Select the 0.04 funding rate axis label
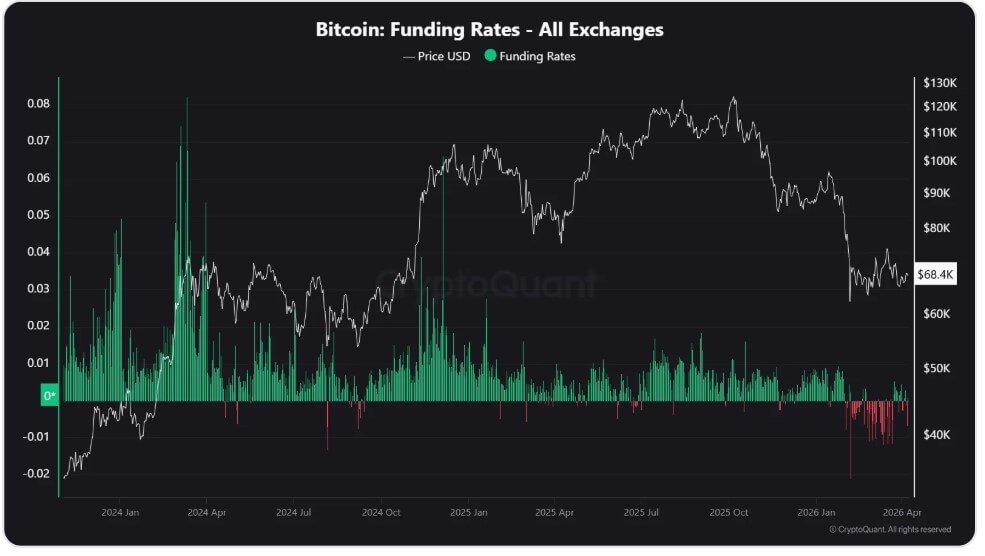The height and width of the screenshot is (556, 985). tap(37, 252)
